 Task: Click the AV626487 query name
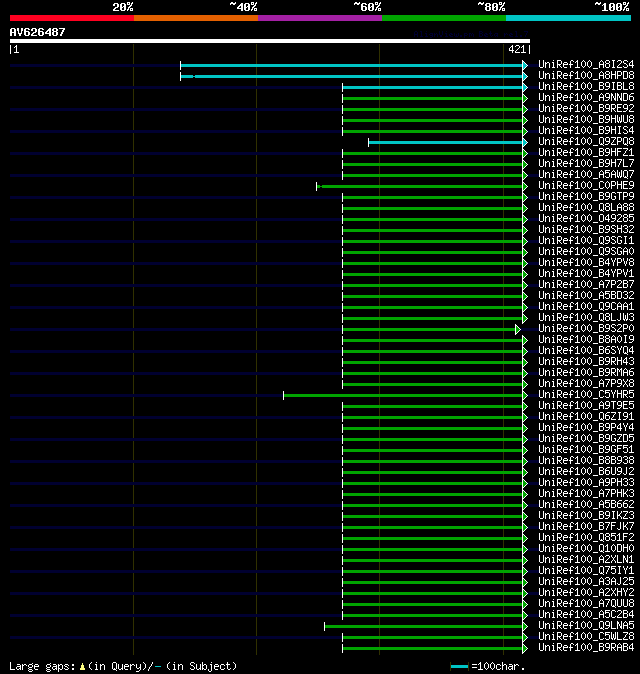(x=37, y=32)
